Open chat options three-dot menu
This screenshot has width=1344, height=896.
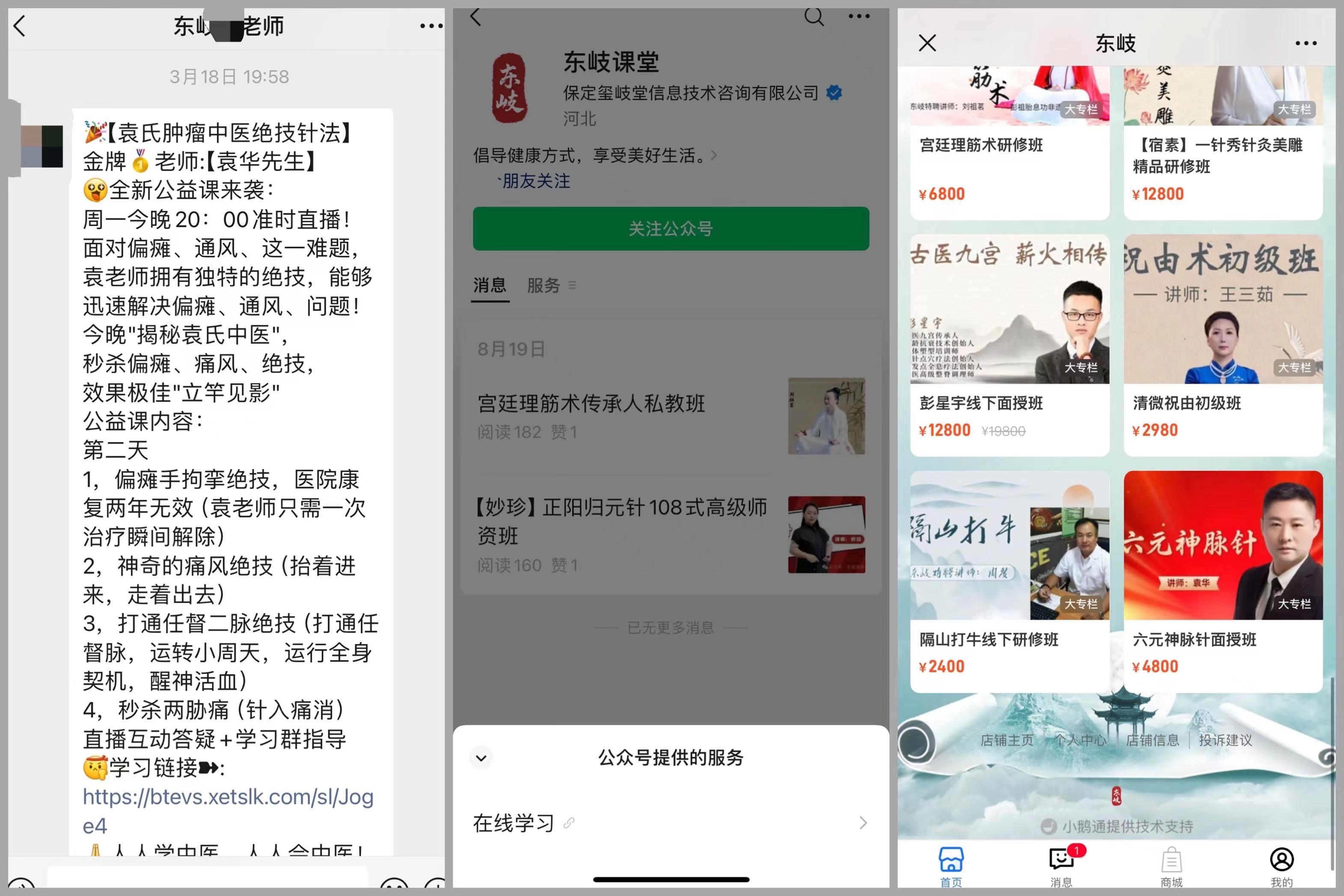431,26
